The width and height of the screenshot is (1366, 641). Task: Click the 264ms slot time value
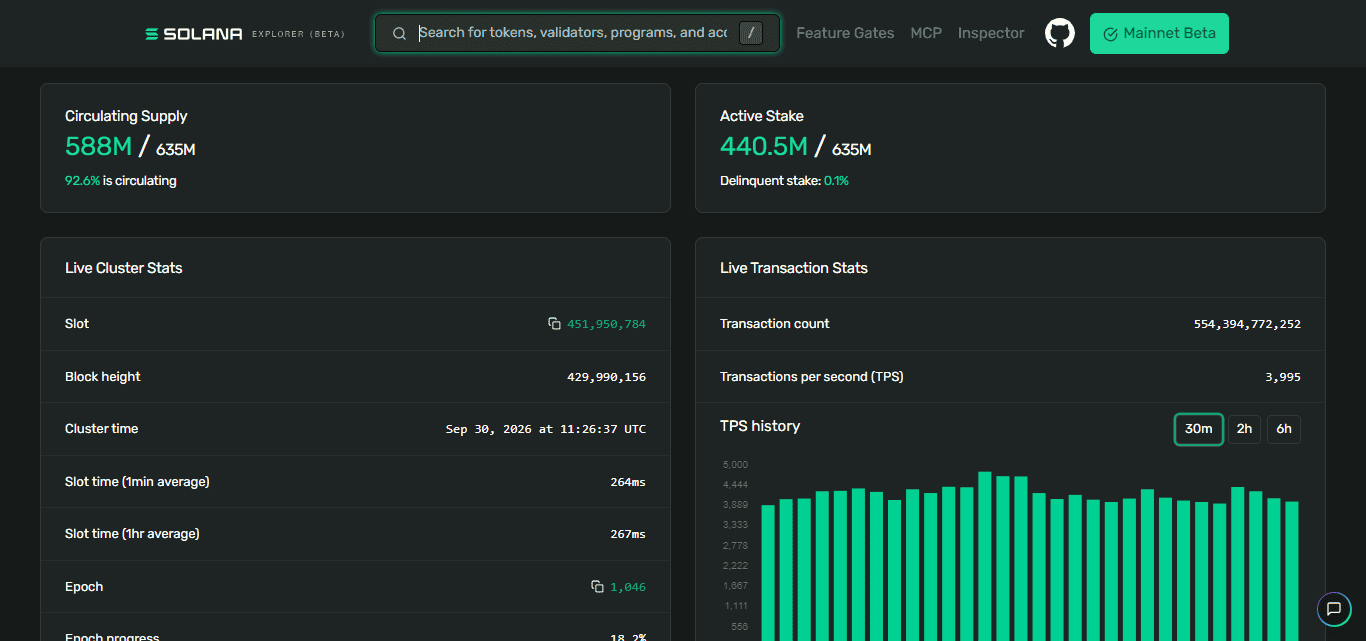[x=628, y=482]
